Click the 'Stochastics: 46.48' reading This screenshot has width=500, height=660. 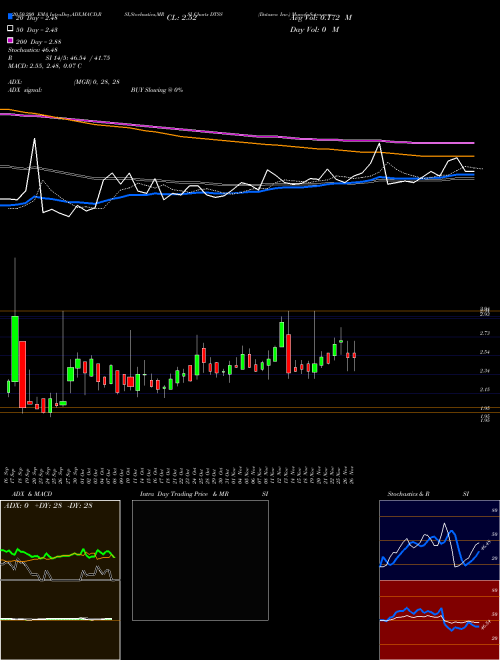(x=32, y=50)
